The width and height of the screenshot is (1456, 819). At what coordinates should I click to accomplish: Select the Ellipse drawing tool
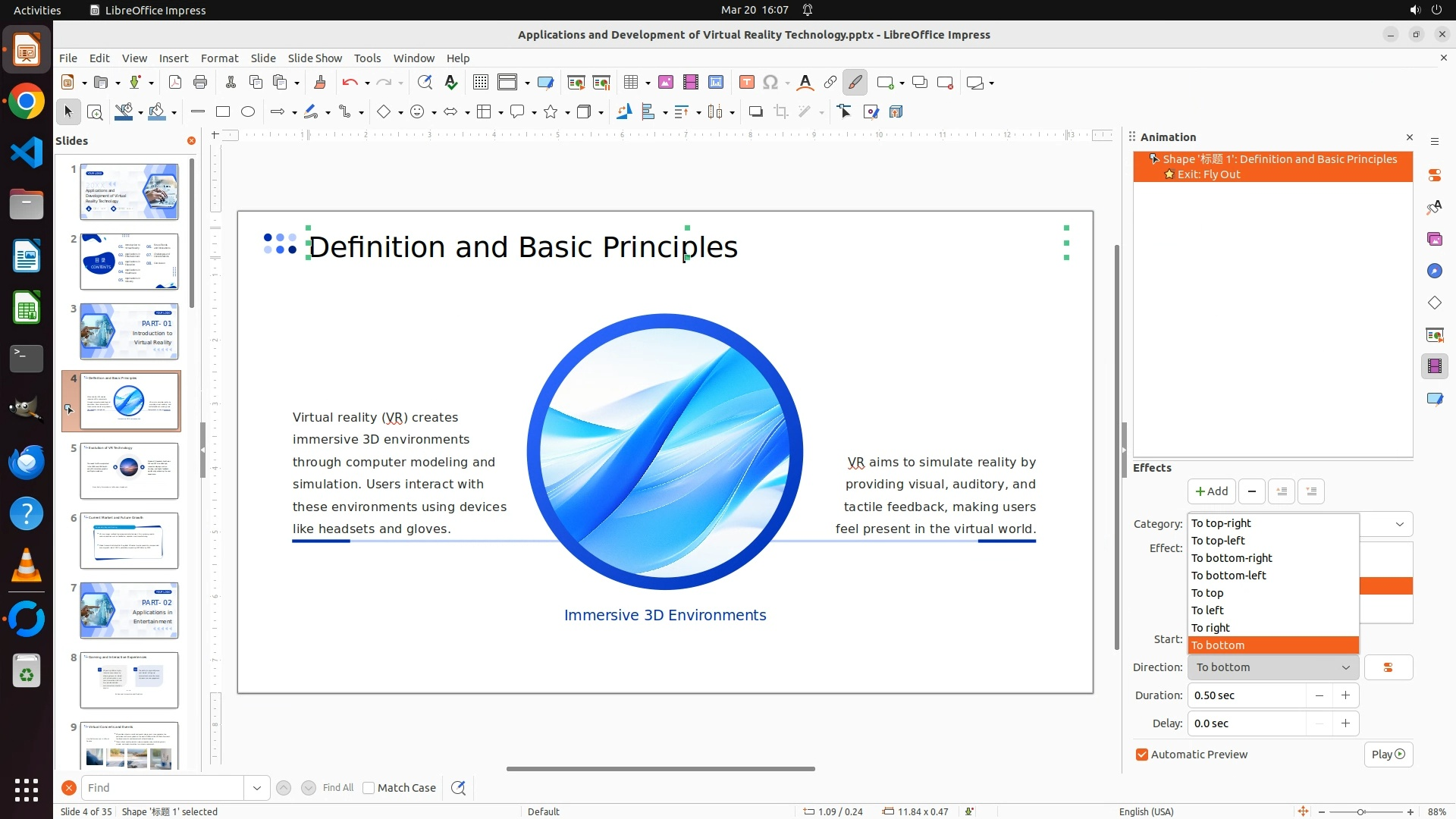click(x=248, y=112)
